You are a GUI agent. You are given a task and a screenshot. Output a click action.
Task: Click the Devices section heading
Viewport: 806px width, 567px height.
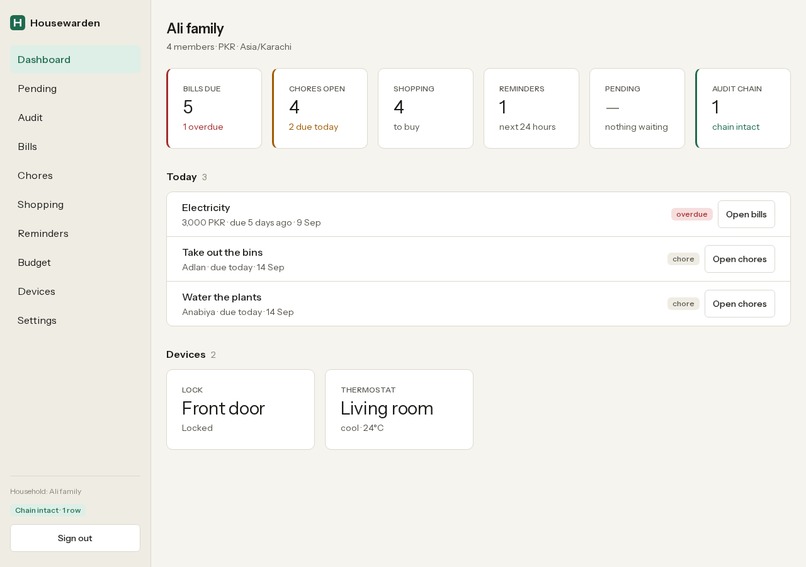[186, 355]
